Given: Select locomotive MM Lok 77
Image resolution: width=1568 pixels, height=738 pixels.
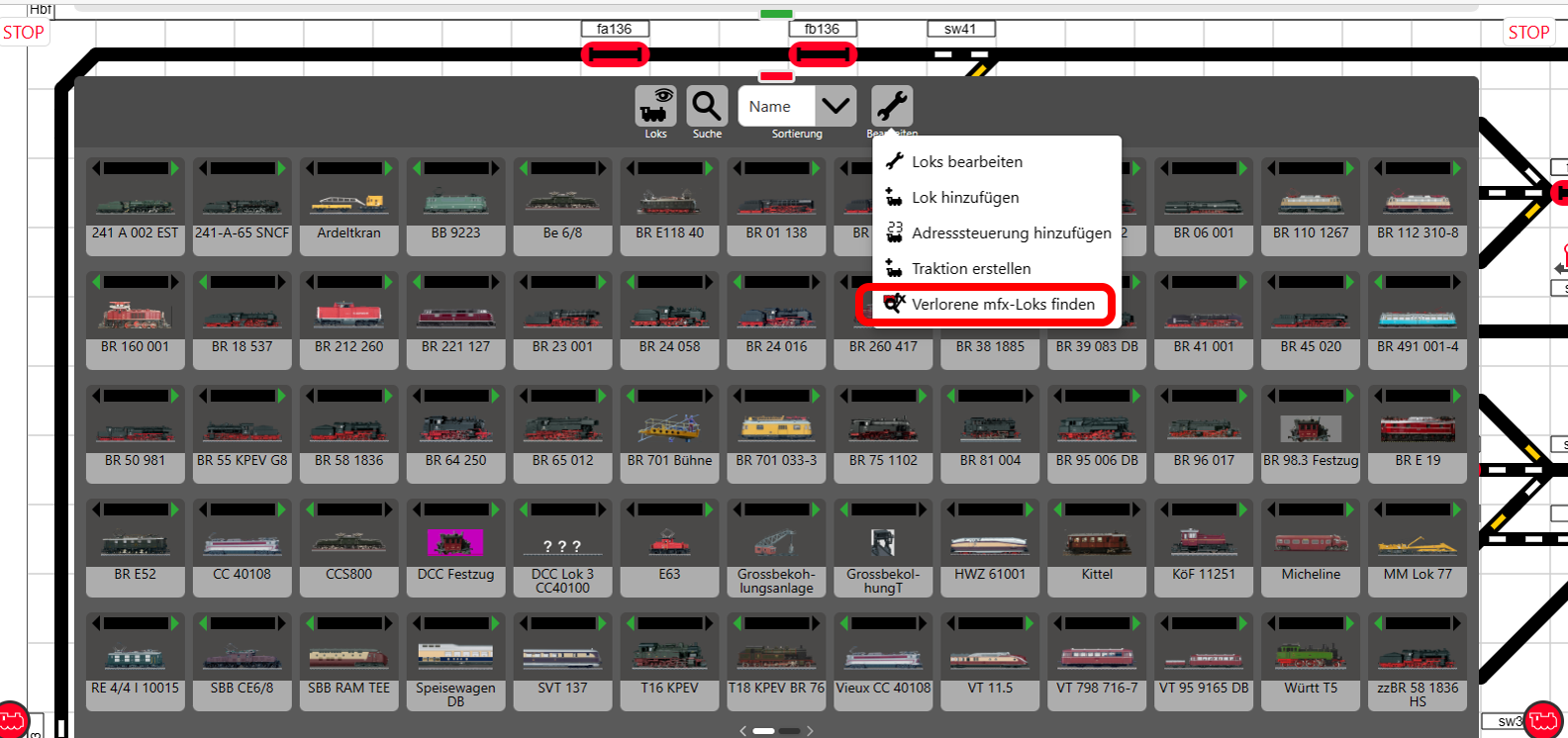Looking at the screenshot, I should click(x=1419, y=548).
